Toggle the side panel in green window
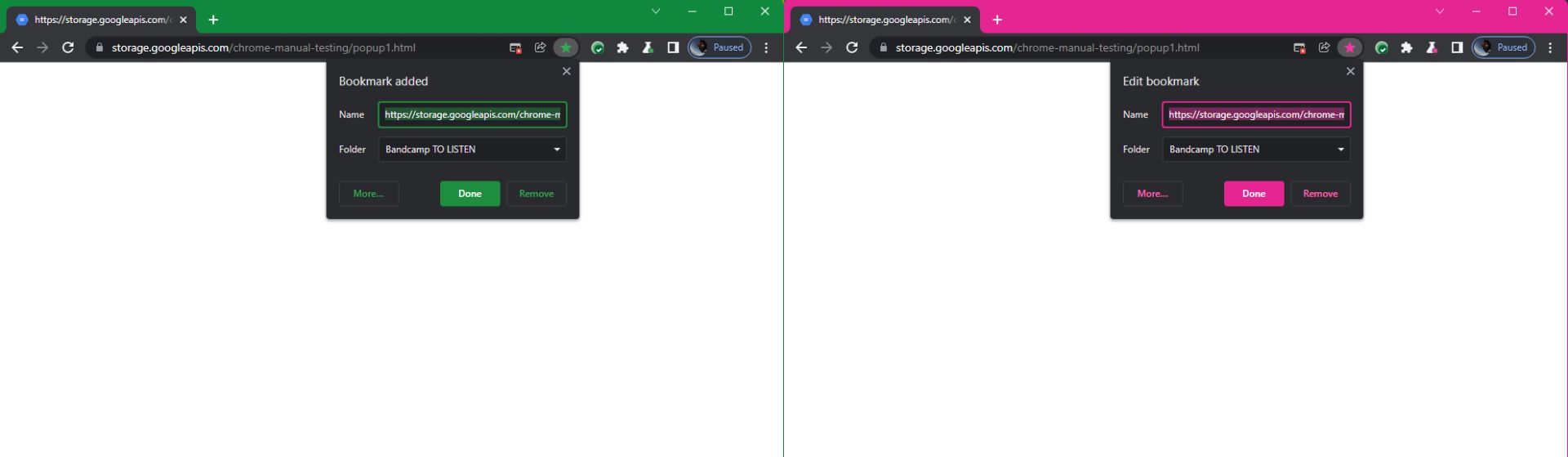Viewport: 1568px width, 457px height. click(x=673, y=47)
